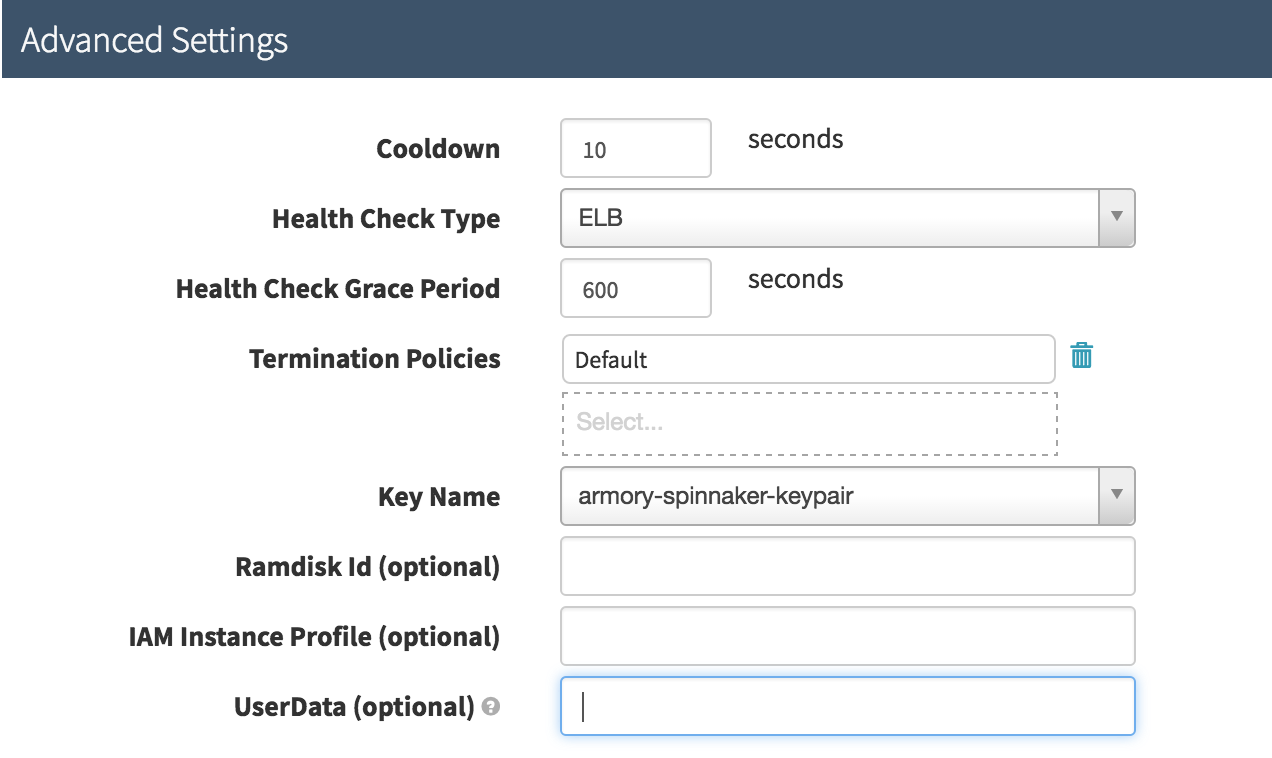Click the Cooldown field label
This screenshot has width=1272, height=758.
click(x=438, y=149)
